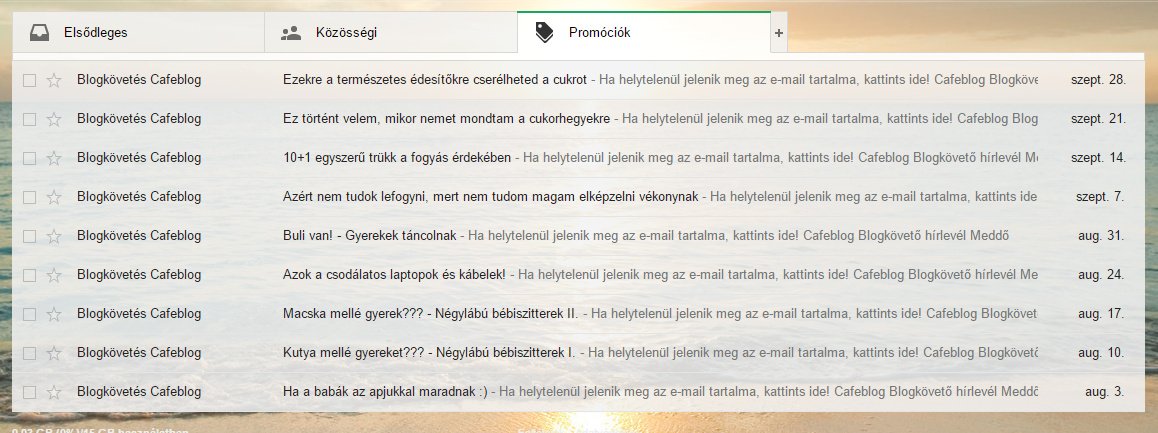This screenshot has width=1158, height=433.
Task: Open 'Macska mellé gyerek???' email from aug. 17
Action: click(430, 314)
